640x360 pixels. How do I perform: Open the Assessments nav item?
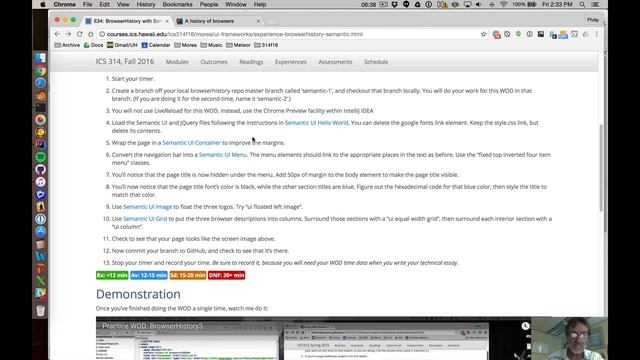[335, 62]
